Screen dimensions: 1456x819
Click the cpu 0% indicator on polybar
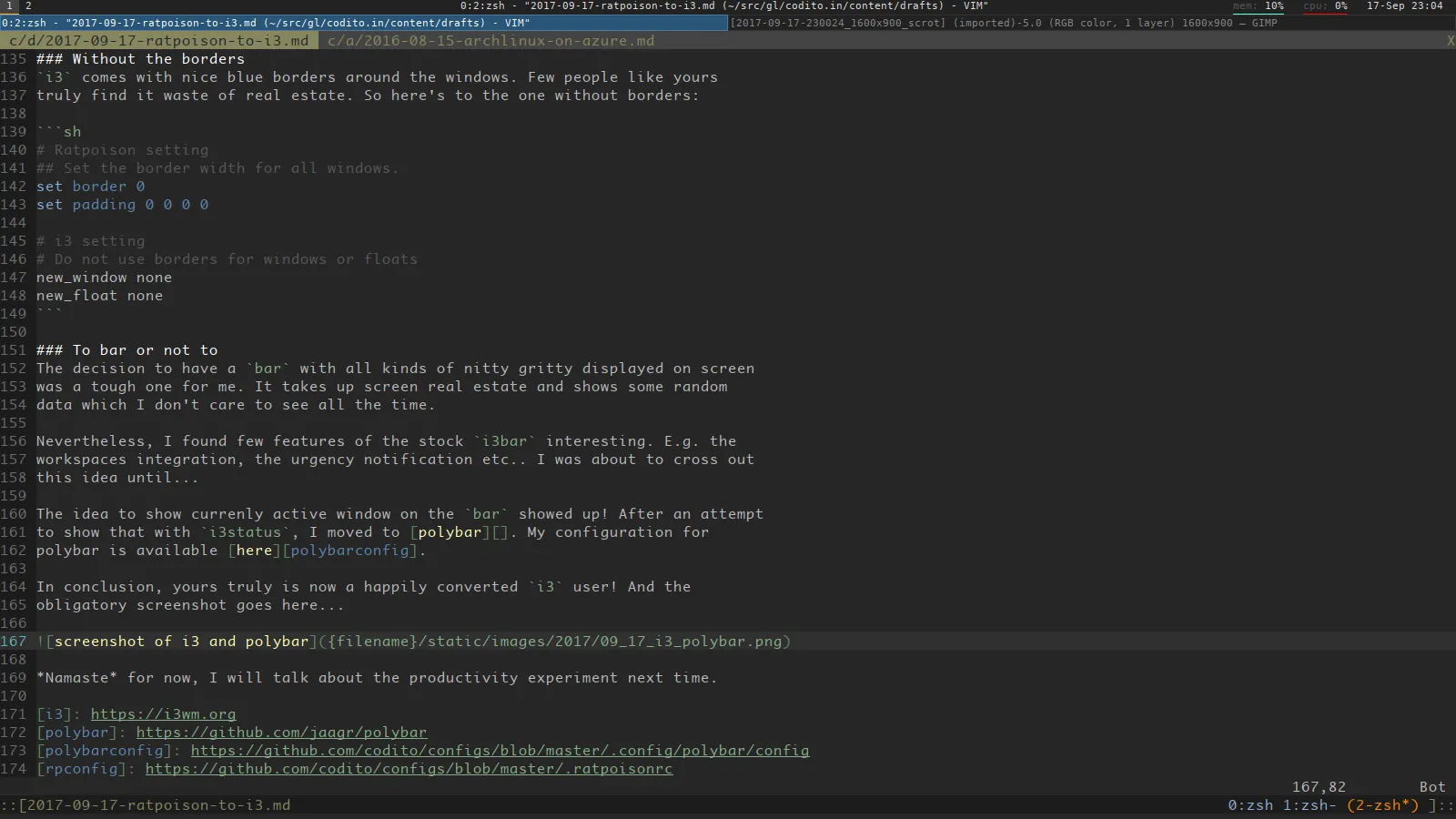pos(1324,5)
